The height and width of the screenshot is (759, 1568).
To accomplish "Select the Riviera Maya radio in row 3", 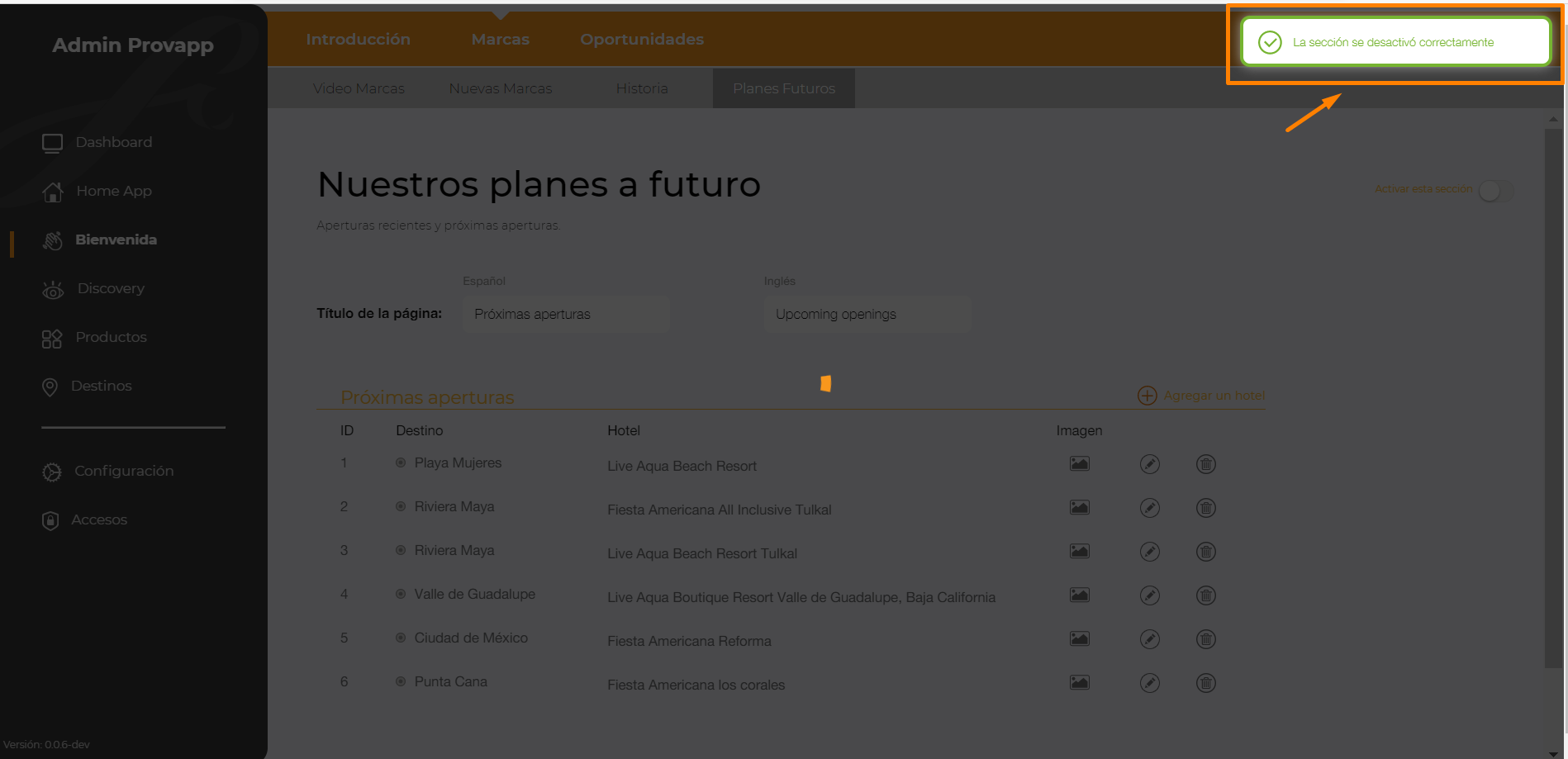I will (401, 550).
